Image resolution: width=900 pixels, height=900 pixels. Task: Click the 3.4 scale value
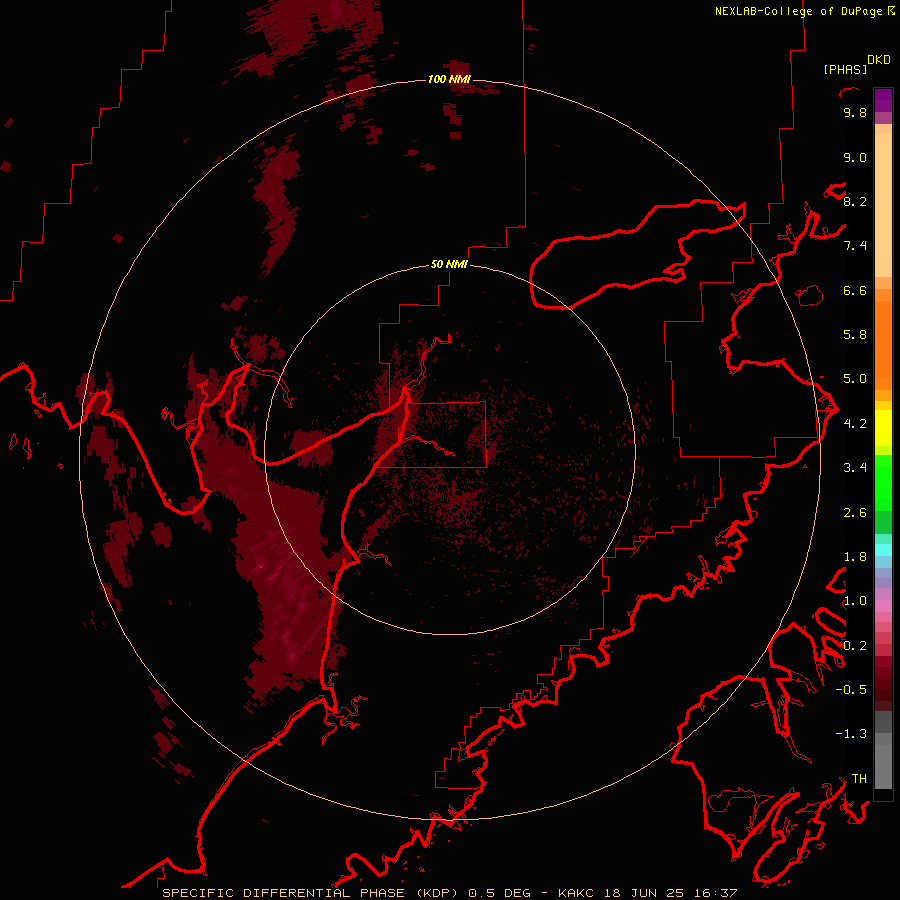click(x=855, y=468)
